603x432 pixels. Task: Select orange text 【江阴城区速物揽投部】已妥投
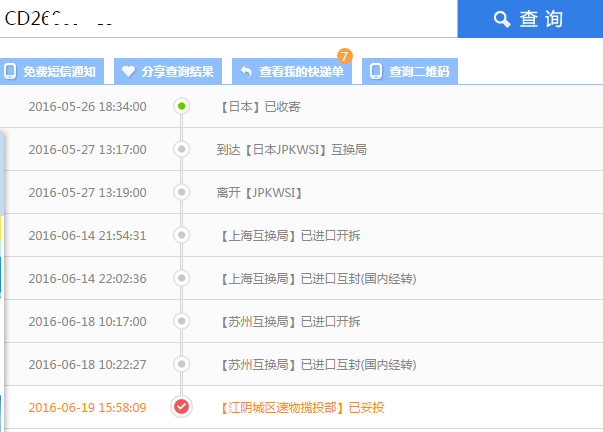301,408
